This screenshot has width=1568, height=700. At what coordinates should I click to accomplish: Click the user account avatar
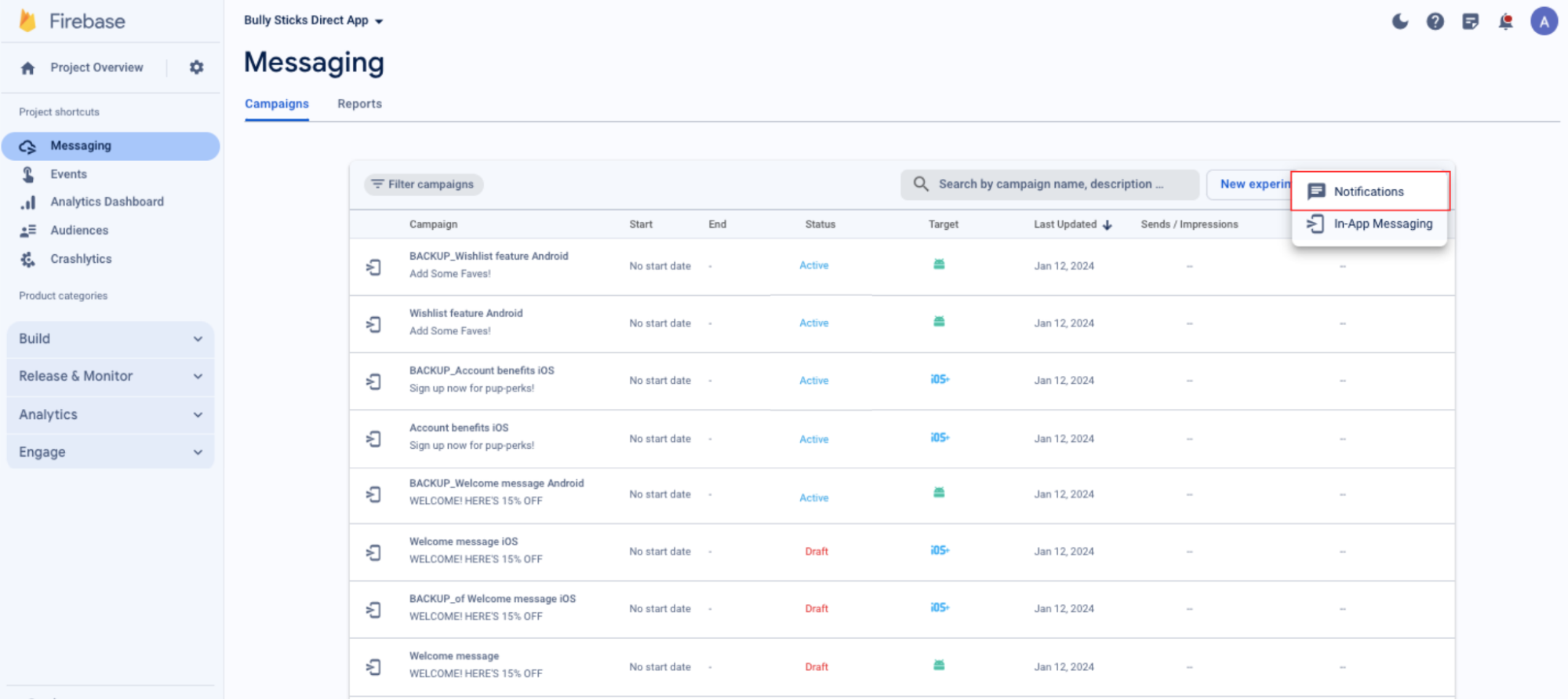pos(1543,21)
